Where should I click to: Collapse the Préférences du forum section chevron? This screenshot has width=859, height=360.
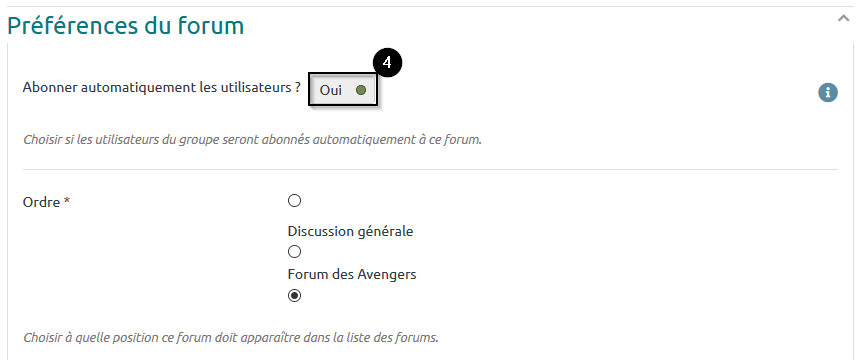(843, 19)
